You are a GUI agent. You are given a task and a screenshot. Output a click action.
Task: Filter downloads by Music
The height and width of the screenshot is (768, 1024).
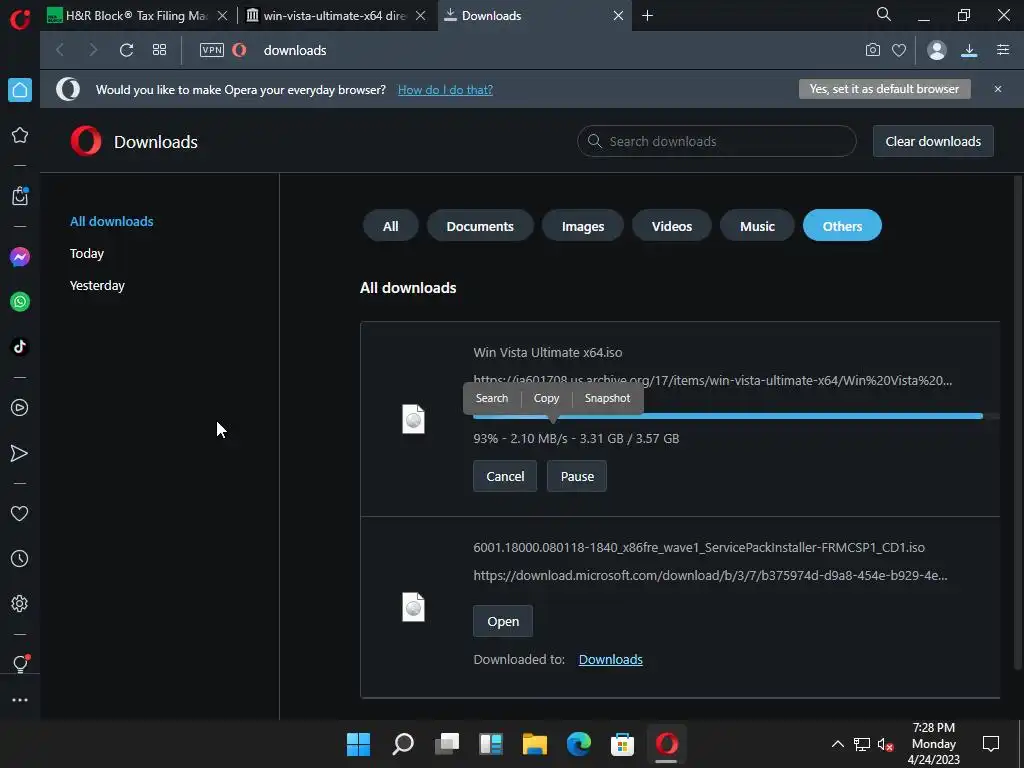coord(757,226)
